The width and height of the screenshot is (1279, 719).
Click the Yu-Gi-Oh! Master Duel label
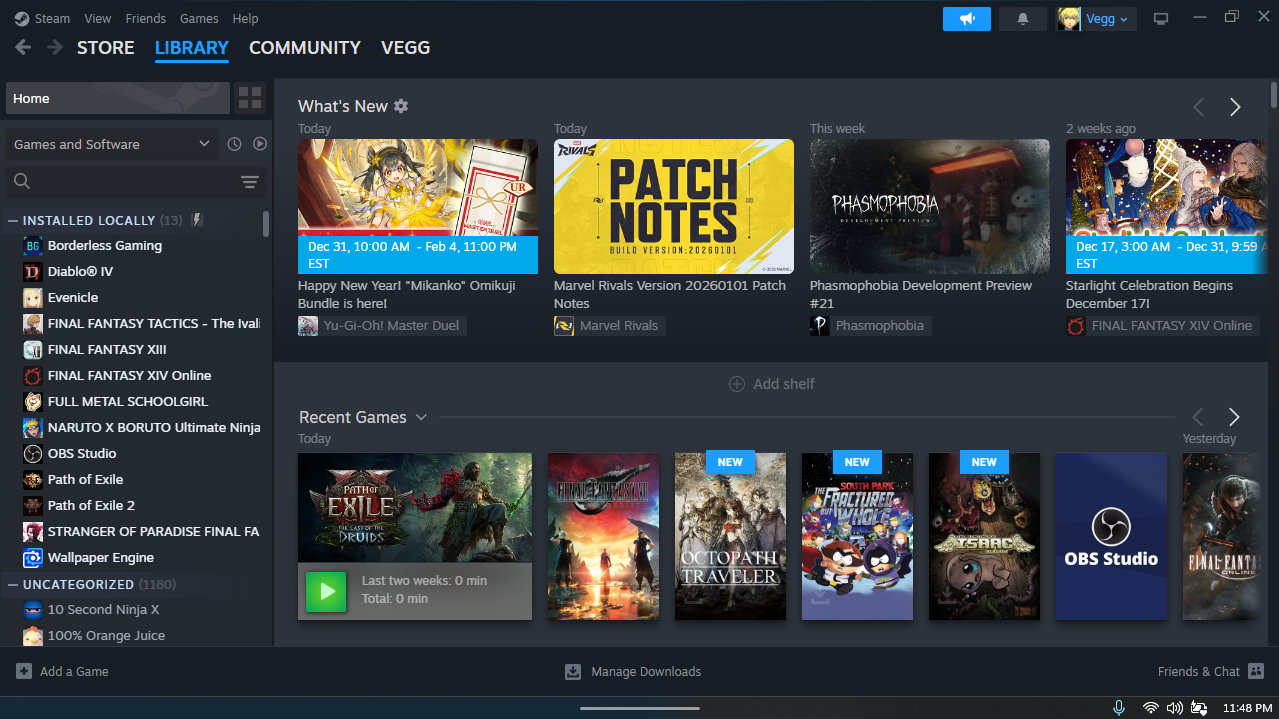click(391, 326)
